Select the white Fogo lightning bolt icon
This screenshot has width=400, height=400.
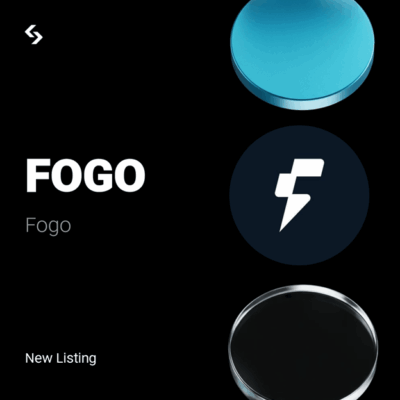coord(299,195)
